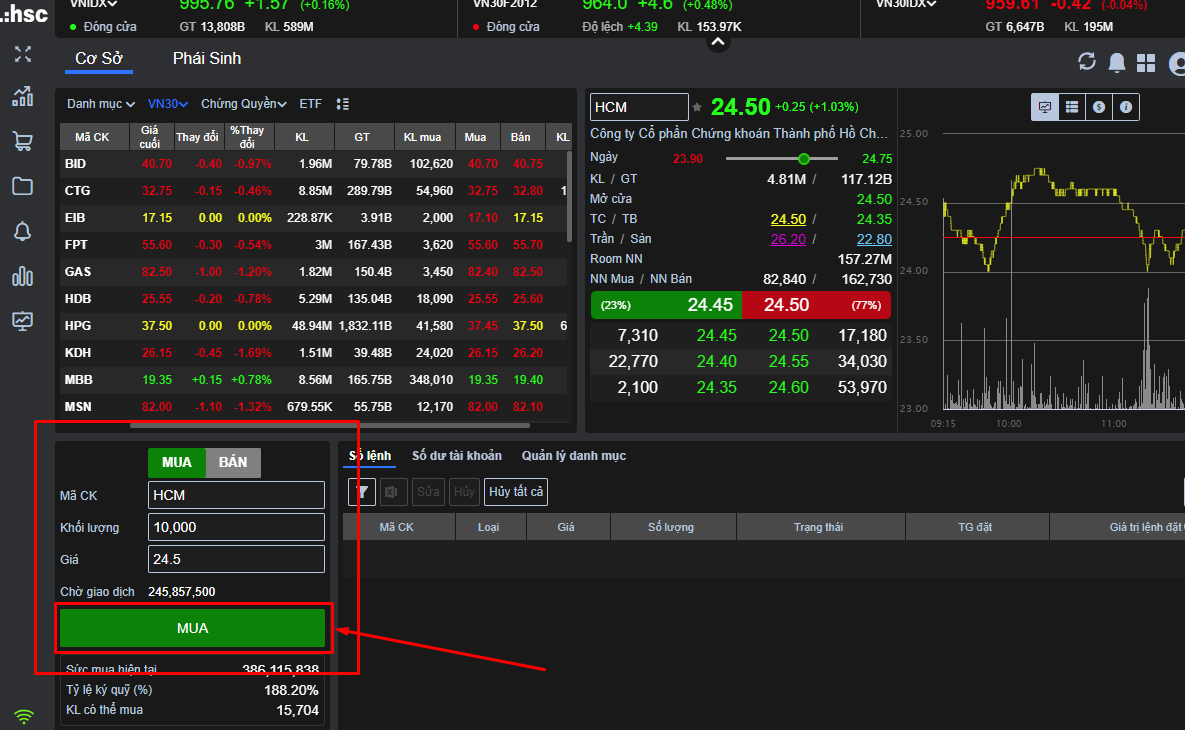The image size is (1185, 730).
Task: Select the BID row in the stock table
Action: [314, 163]
